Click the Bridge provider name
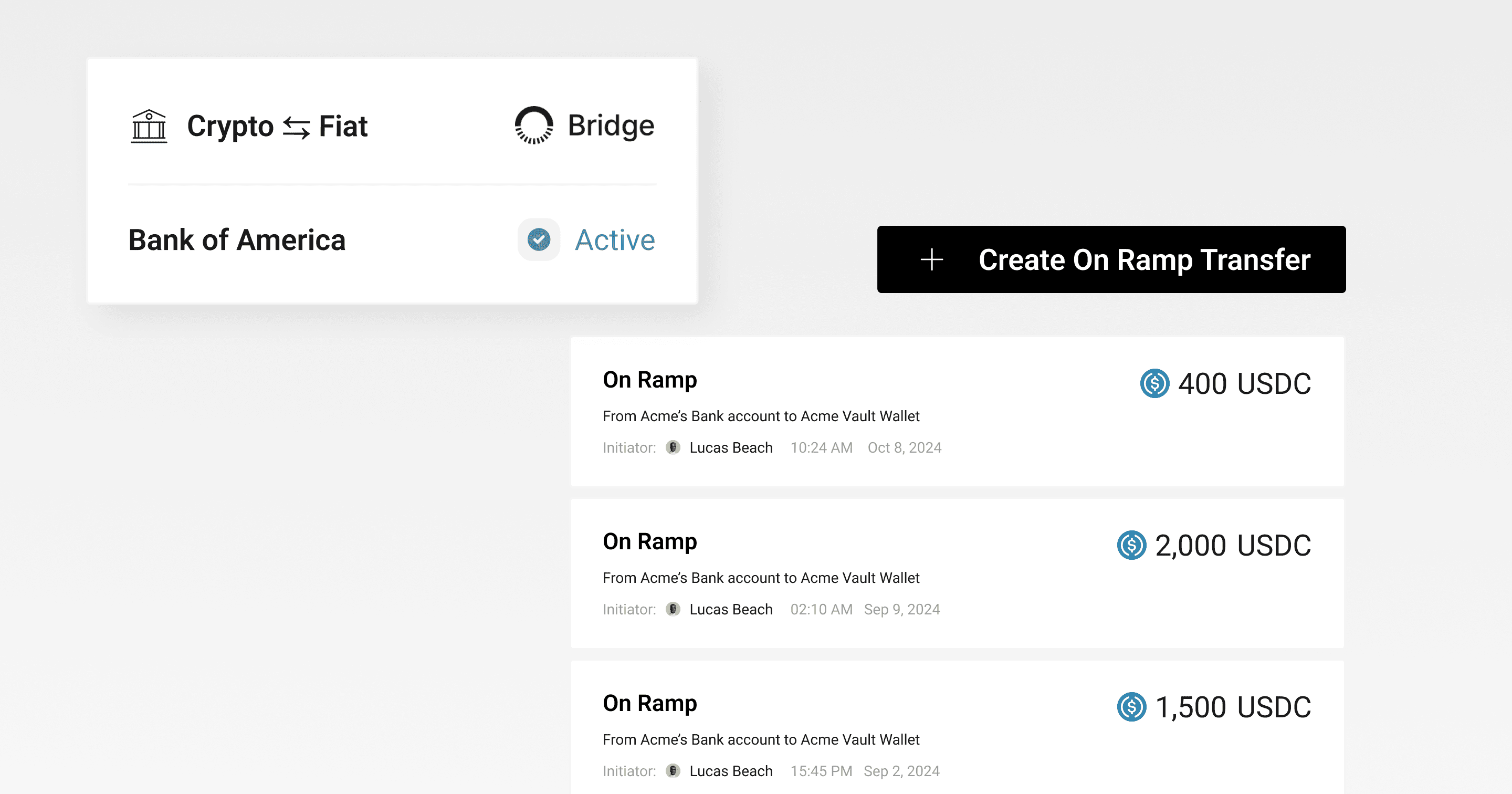The height and width of the screenshot is (794, 1512). [x=611, y=126]
